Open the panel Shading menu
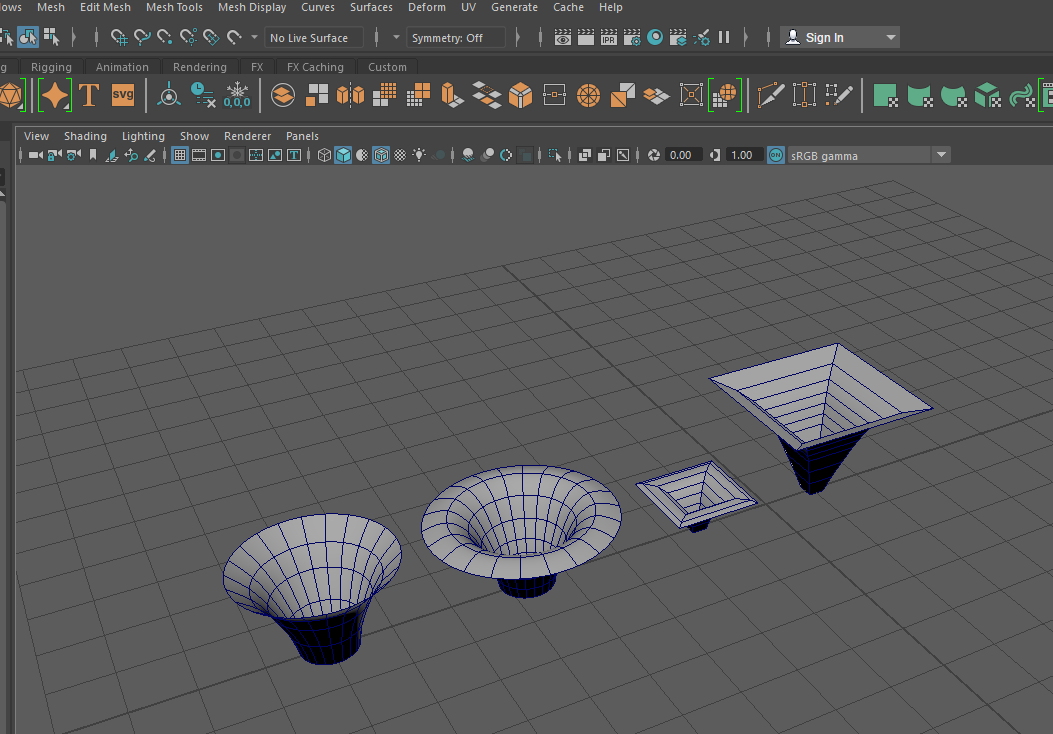 85,136
